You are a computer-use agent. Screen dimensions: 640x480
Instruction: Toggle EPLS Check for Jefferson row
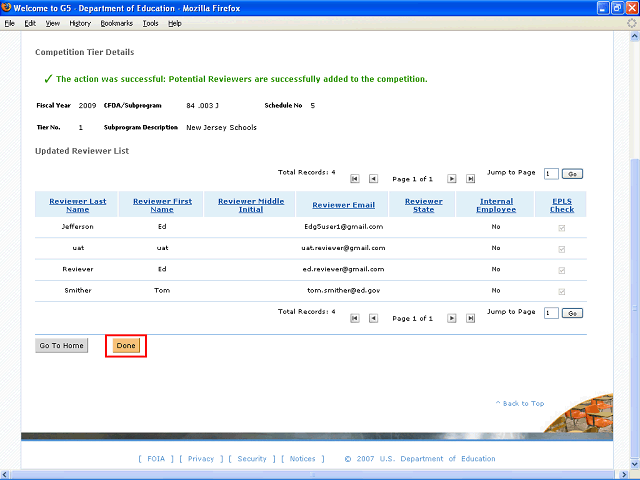pyautogui.click(x=562, y=228)
